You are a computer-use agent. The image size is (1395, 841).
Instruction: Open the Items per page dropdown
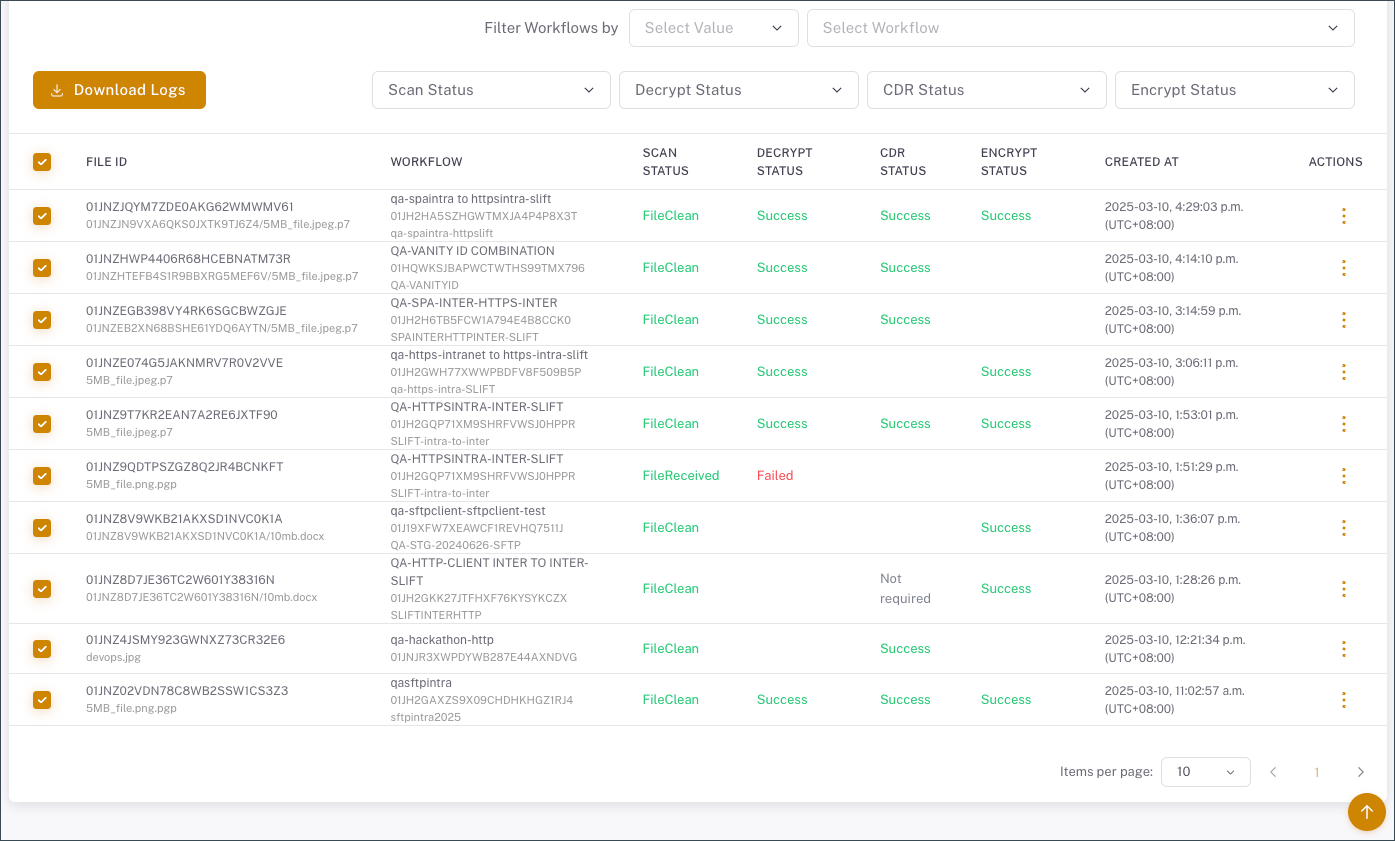point(1205,772)
